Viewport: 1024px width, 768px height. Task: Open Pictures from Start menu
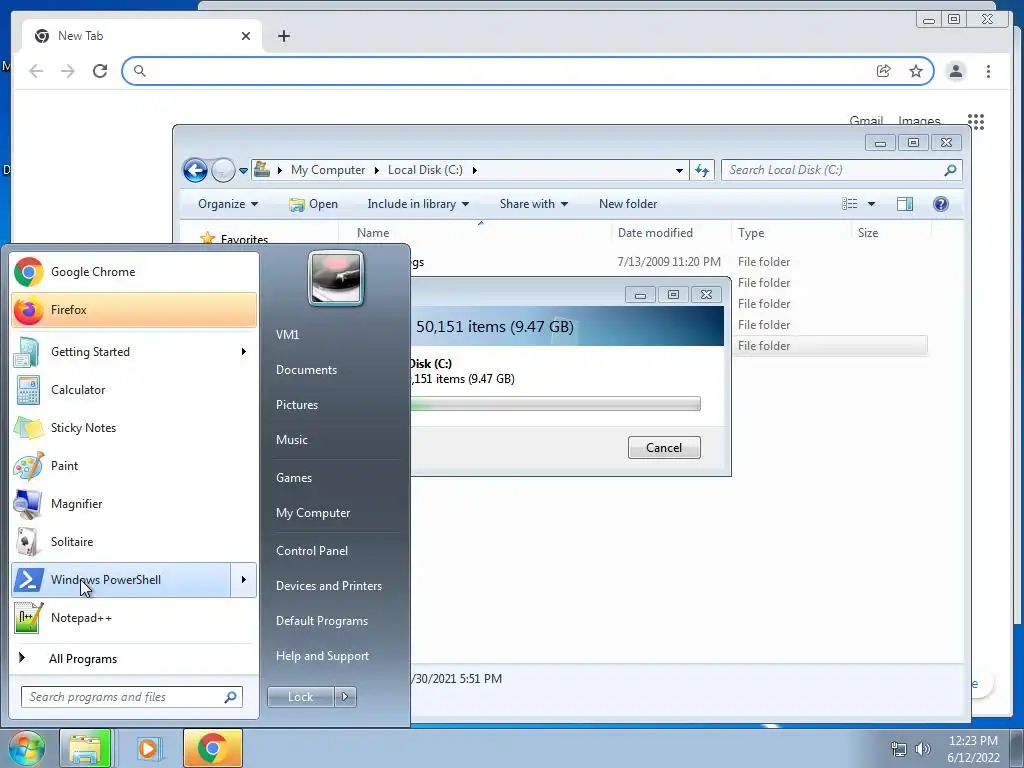click(296, 405)
